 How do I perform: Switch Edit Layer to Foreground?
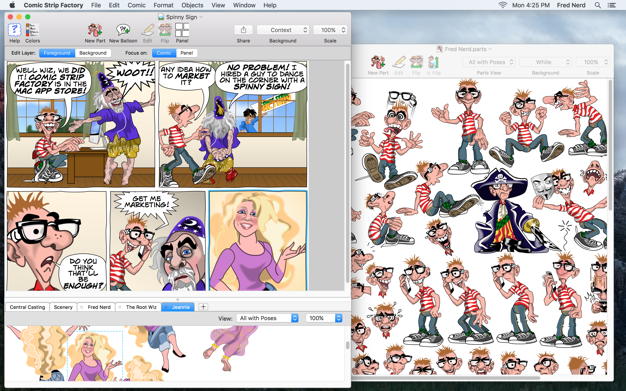pyautogui.click(x=57, y=53)
